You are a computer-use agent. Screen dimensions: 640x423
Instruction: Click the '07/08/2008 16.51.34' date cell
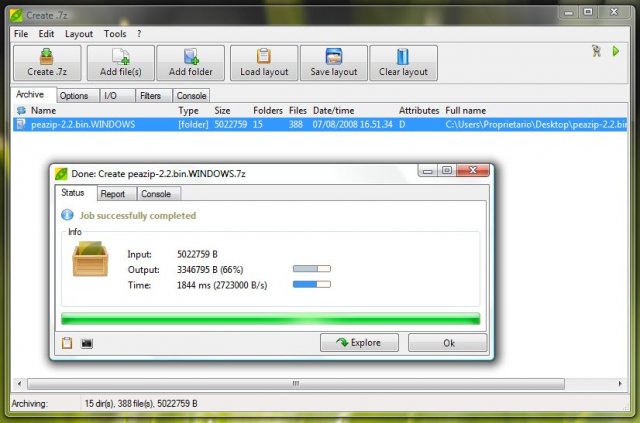tap(352, 125)
